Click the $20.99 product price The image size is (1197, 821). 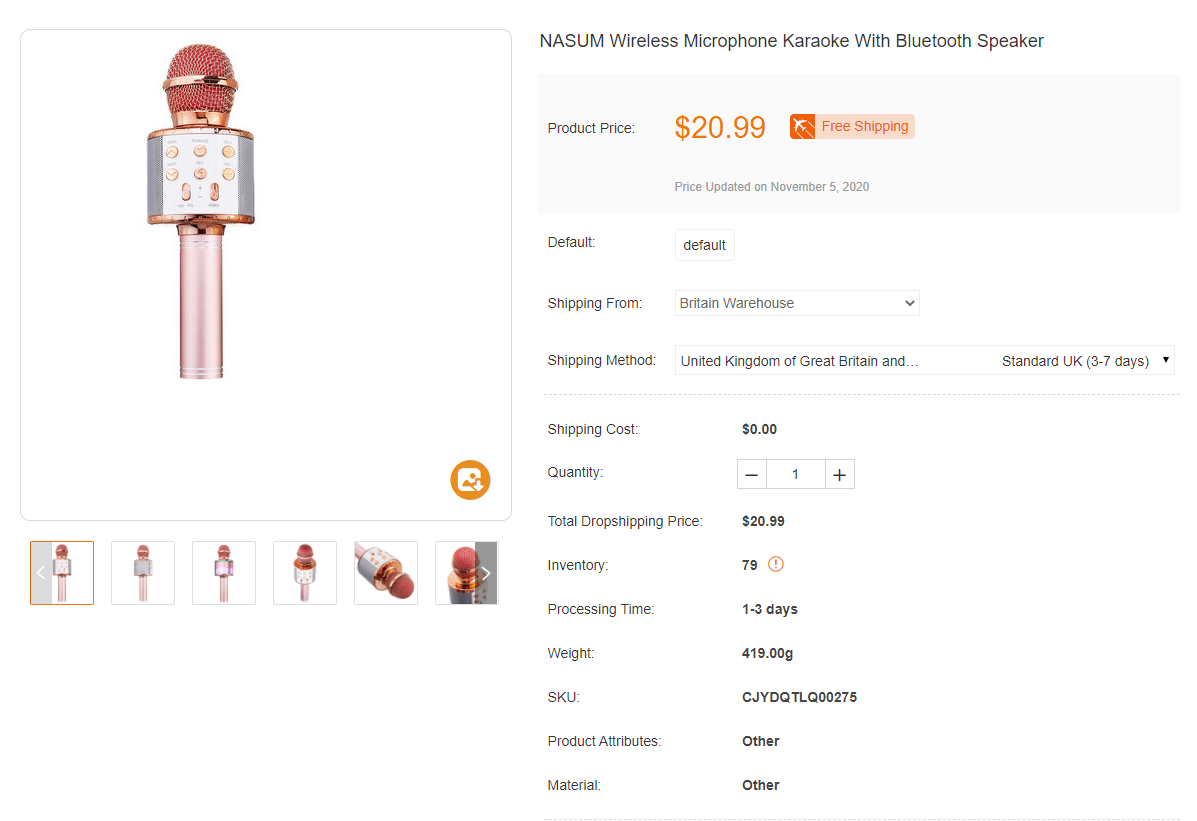point(720,127)
